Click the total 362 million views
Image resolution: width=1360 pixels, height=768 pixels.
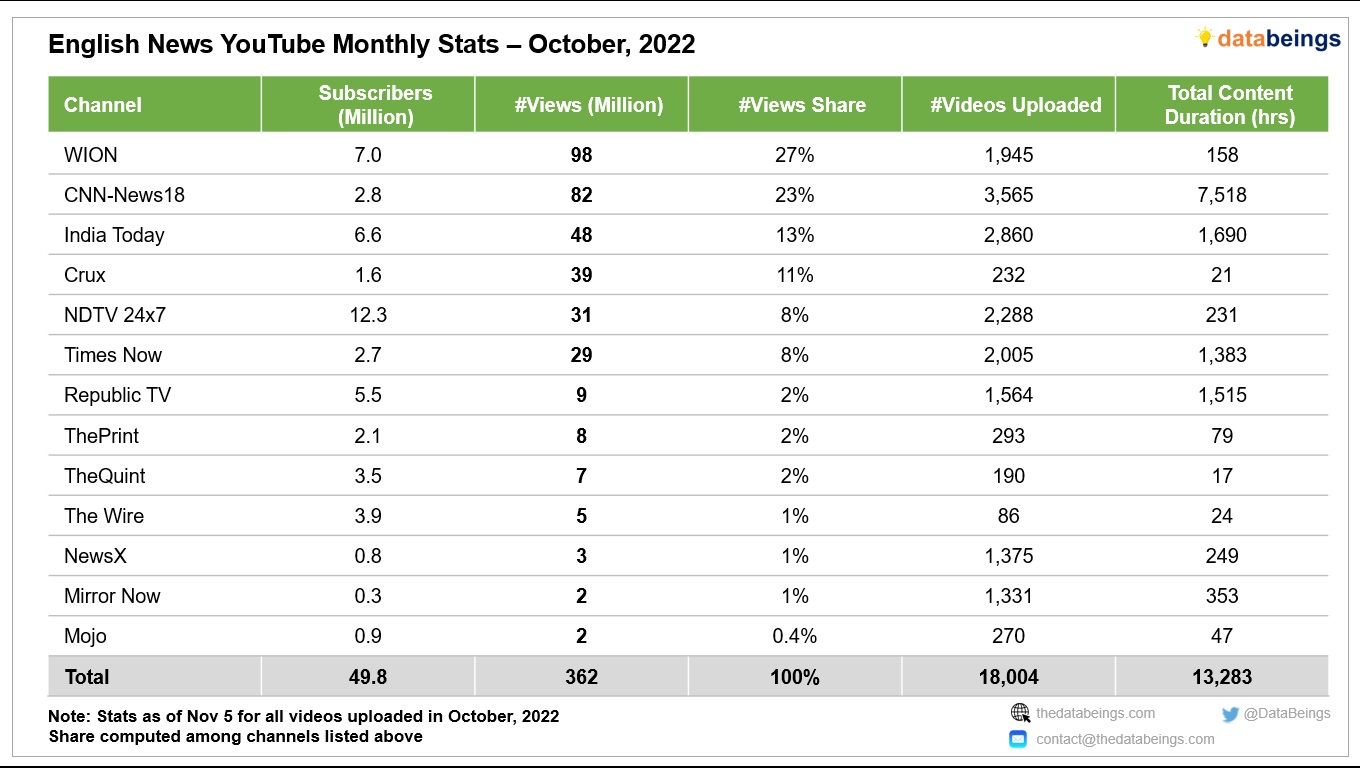pyautogui.click(x=581, y=677)
